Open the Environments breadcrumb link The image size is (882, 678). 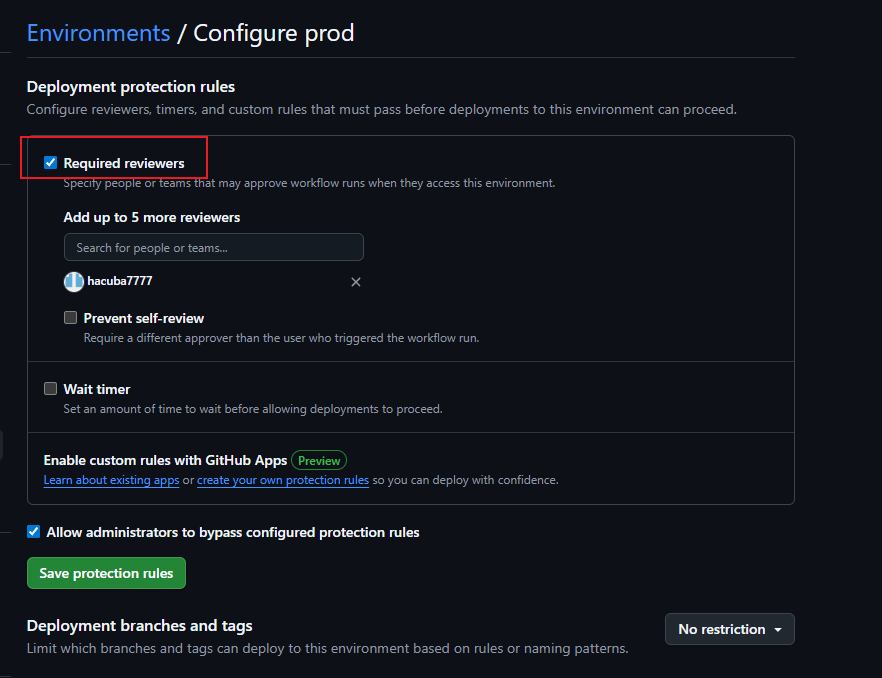[98, 33]
